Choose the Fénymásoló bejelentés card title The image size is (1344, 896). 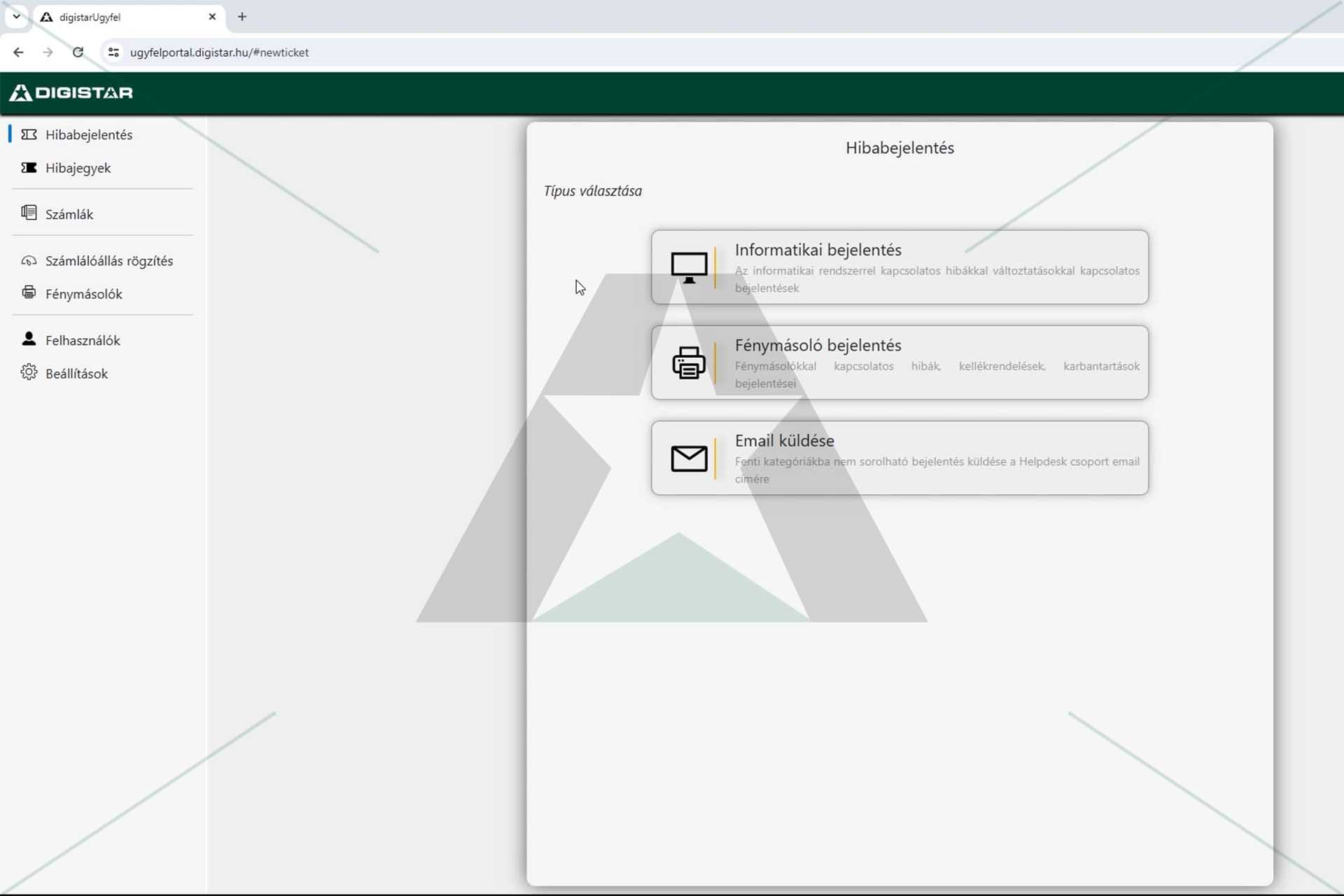(x=818, y=345)
